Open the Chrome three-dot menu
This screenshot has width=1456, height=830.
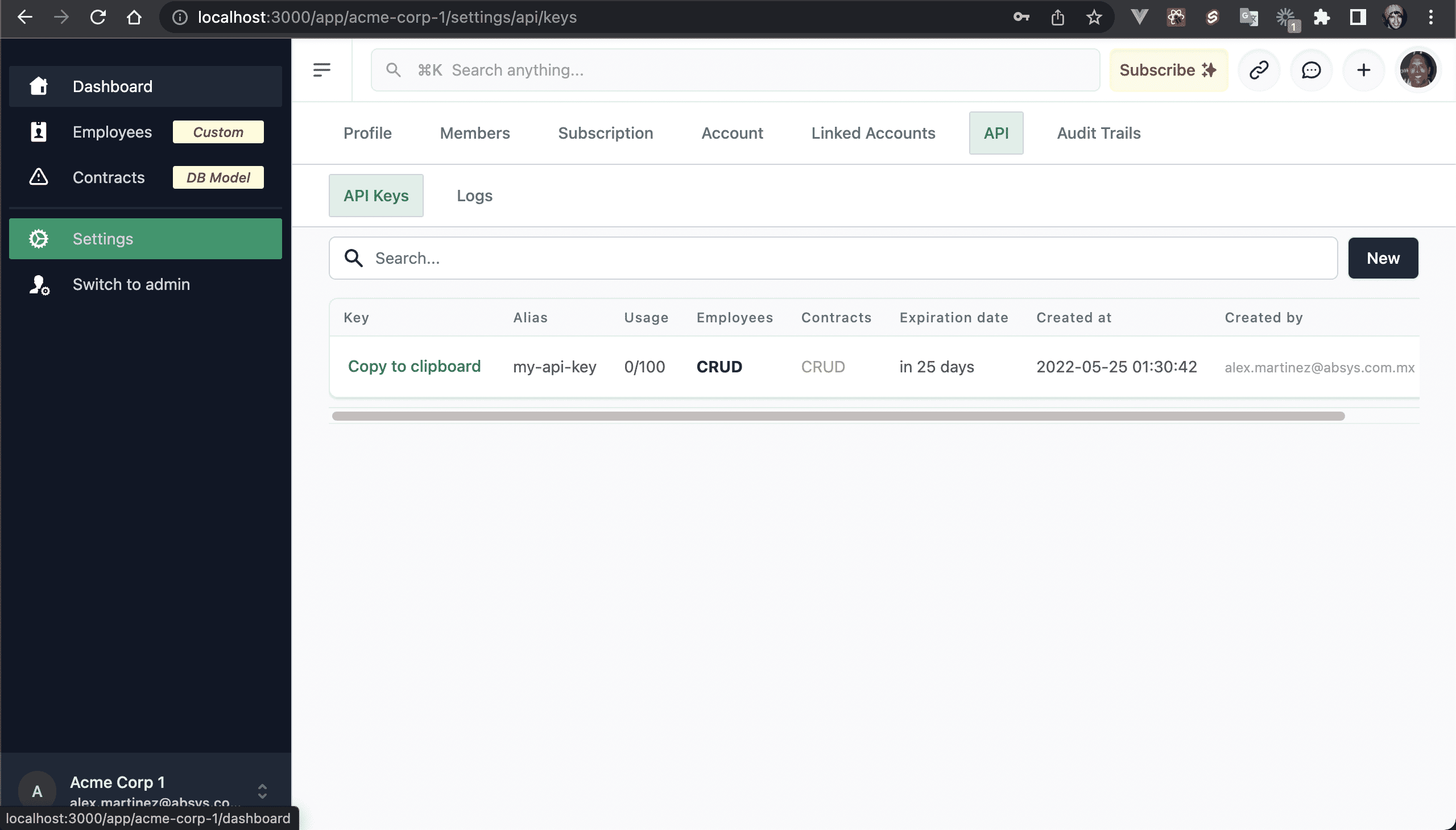(1431, 17)
